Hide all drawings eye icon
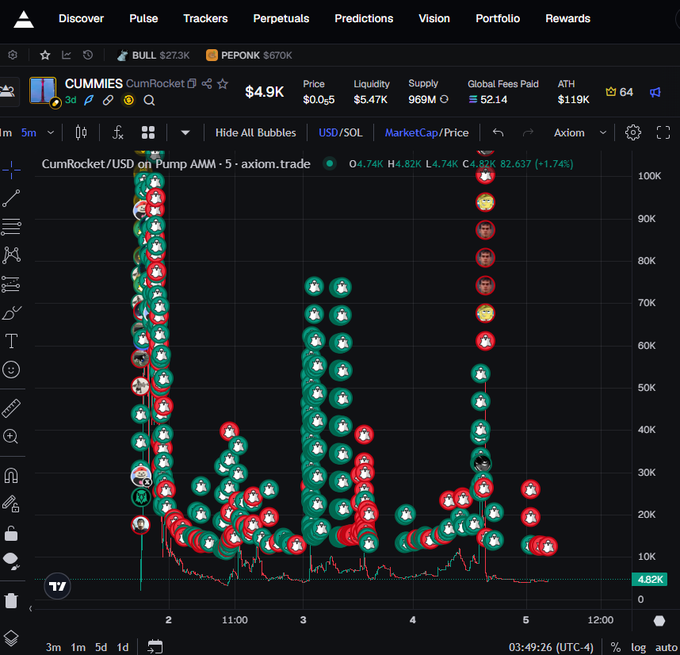This screenshot has height=655, width=680. pos(11,561)
